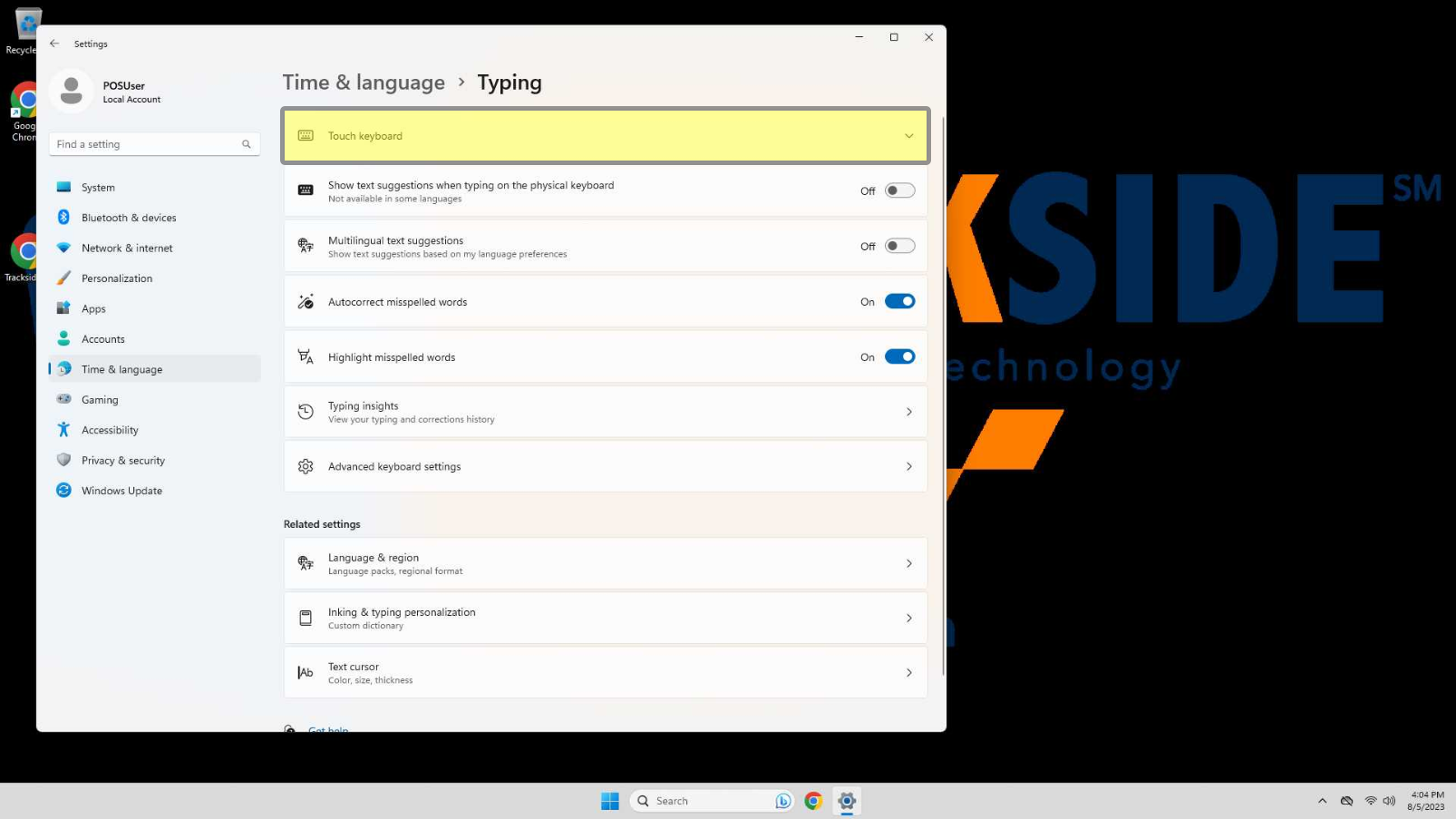Image resolution: width=1456 pixels, height=819 pixels.
Task: Click the Touch keyboard icon
Action: (x=306, y=135)
